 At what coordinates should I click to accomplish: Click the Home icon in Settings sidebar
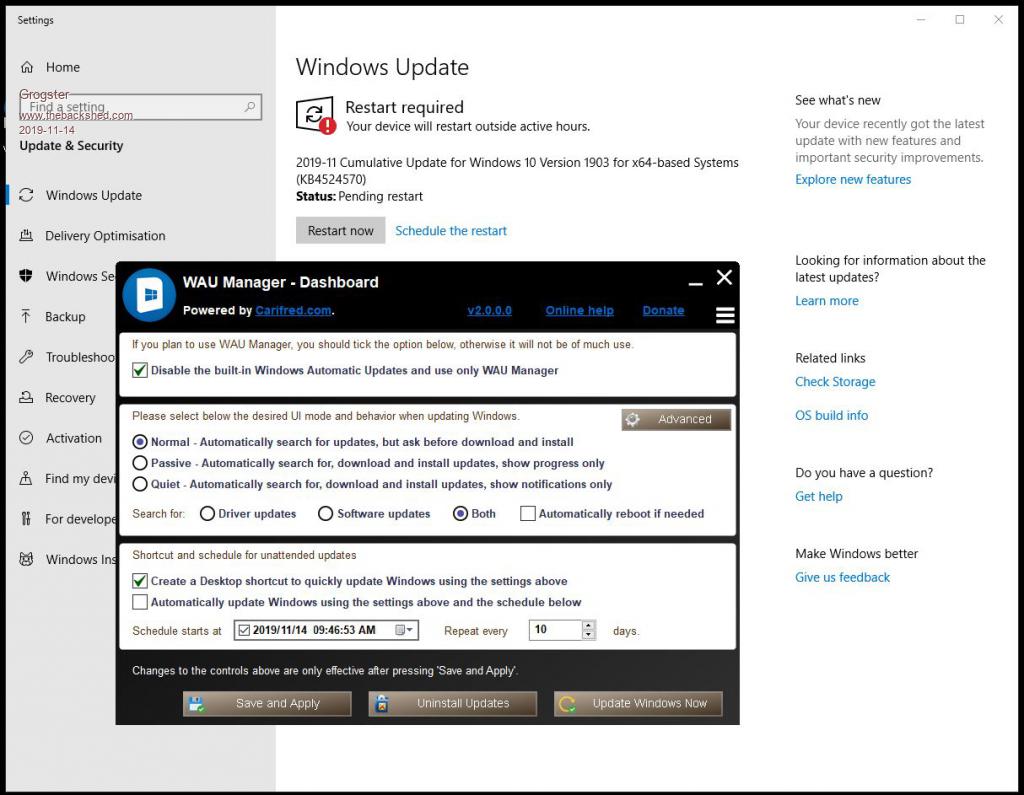(27, 67)
